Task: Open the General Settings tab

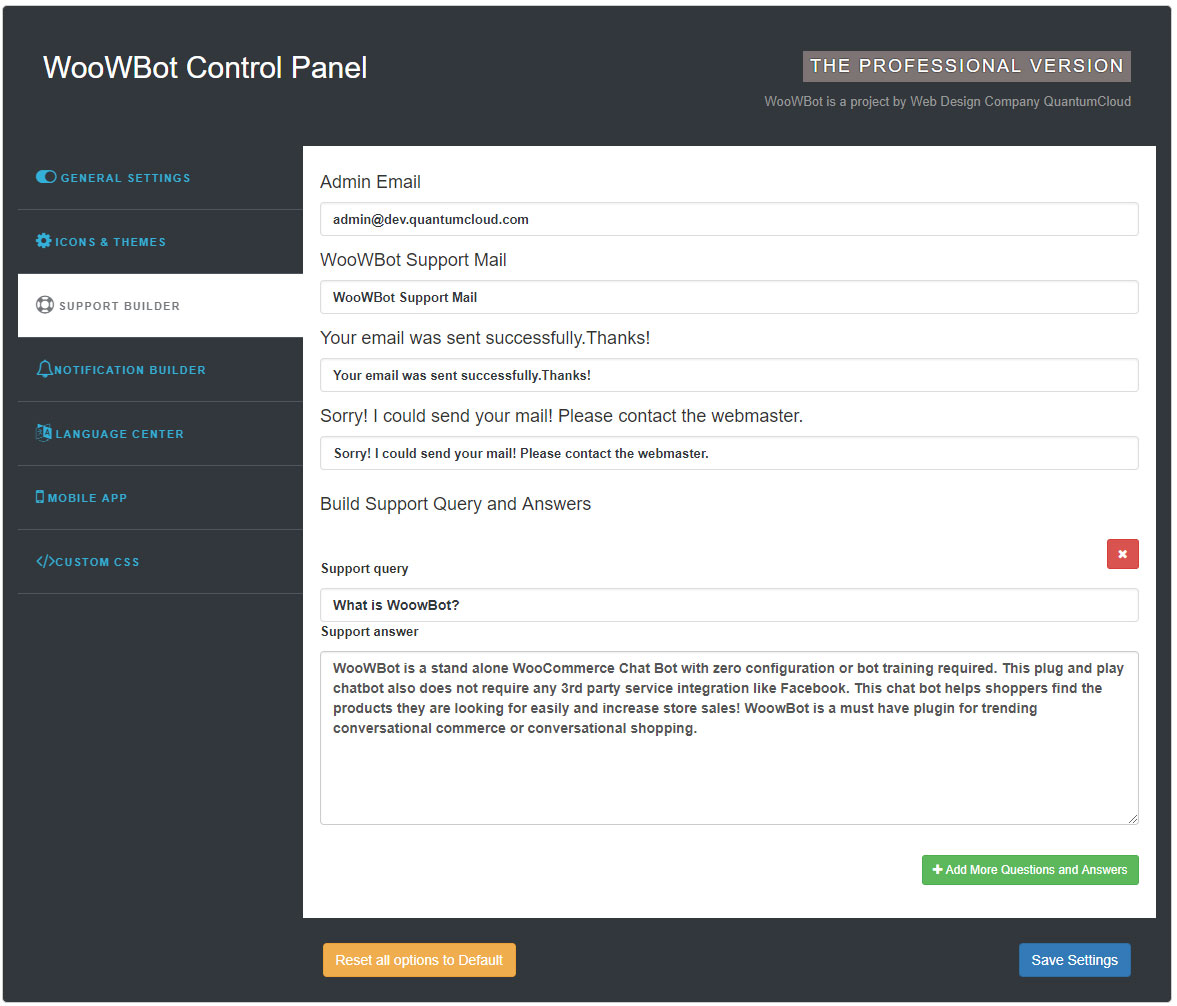Action: pos(160,178)
